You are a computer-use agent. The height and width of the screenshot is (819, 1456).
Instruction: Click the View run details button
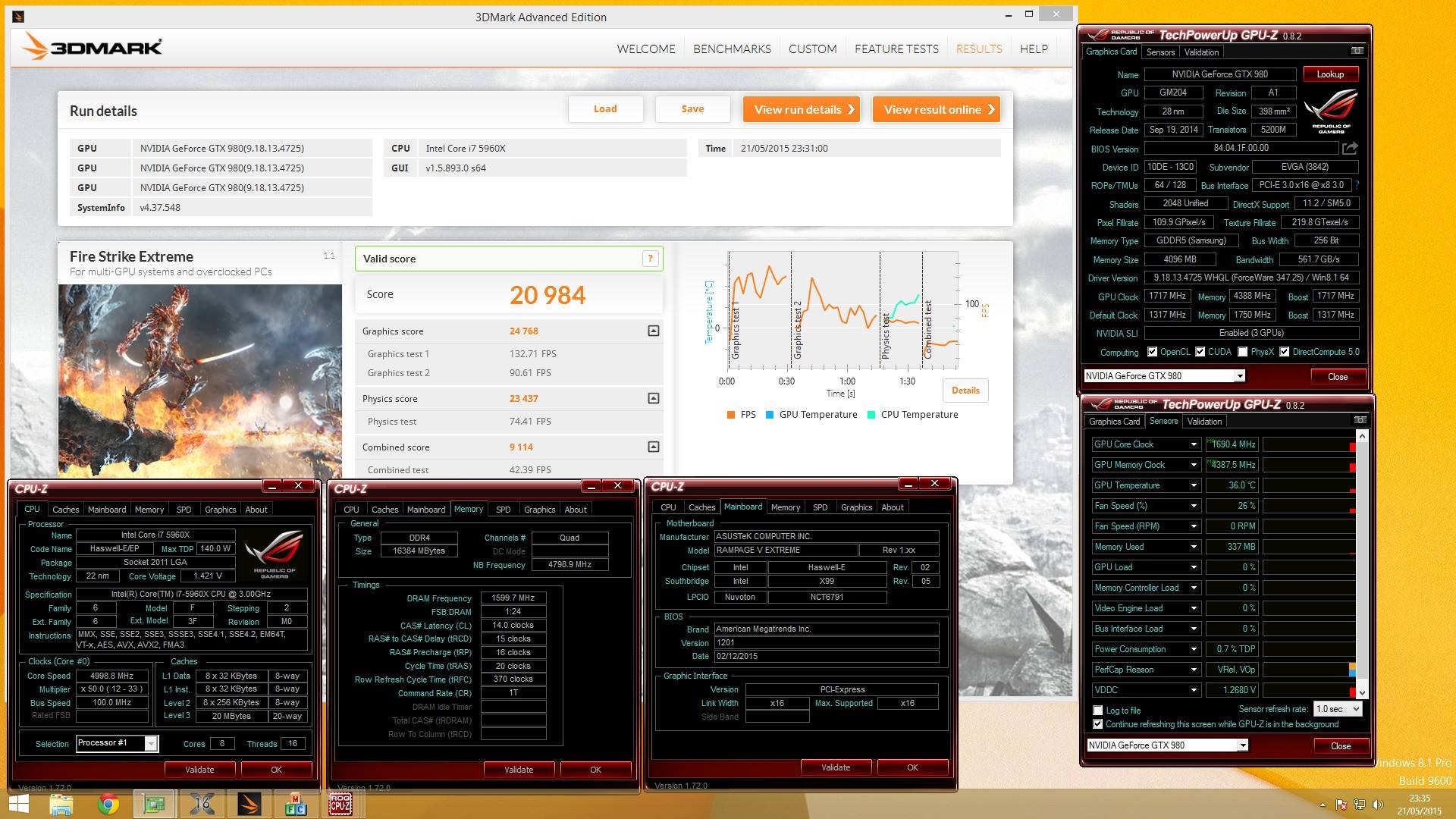[802, 109]
